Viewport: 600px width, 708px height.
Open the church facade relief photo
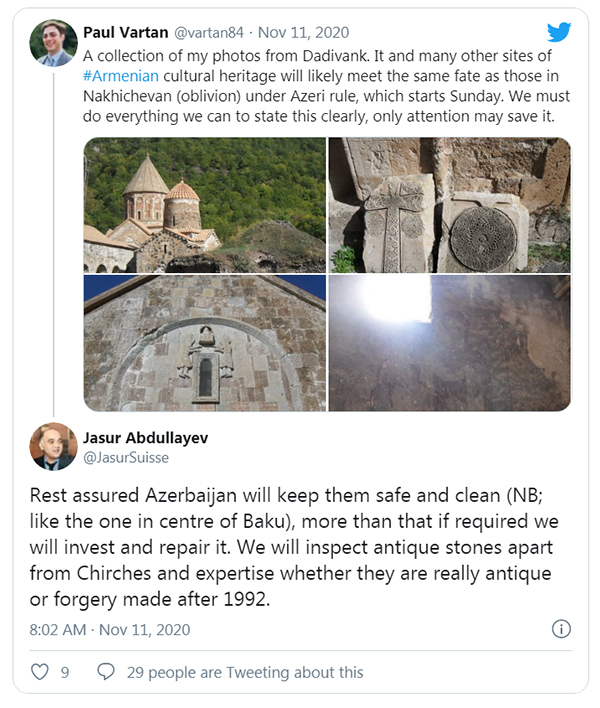tap(205, 343)
